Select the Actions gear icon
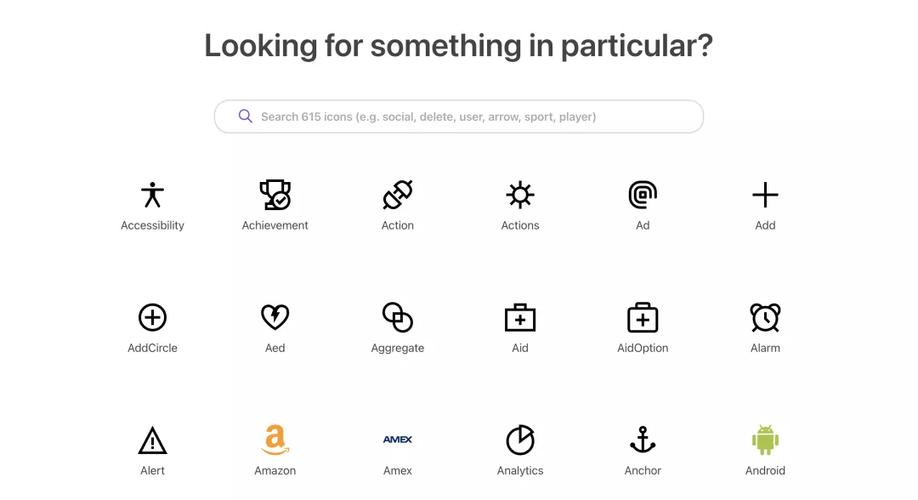The height and width of the screenshot is (500, 918). pyautogui.click(x=520, y=195)
